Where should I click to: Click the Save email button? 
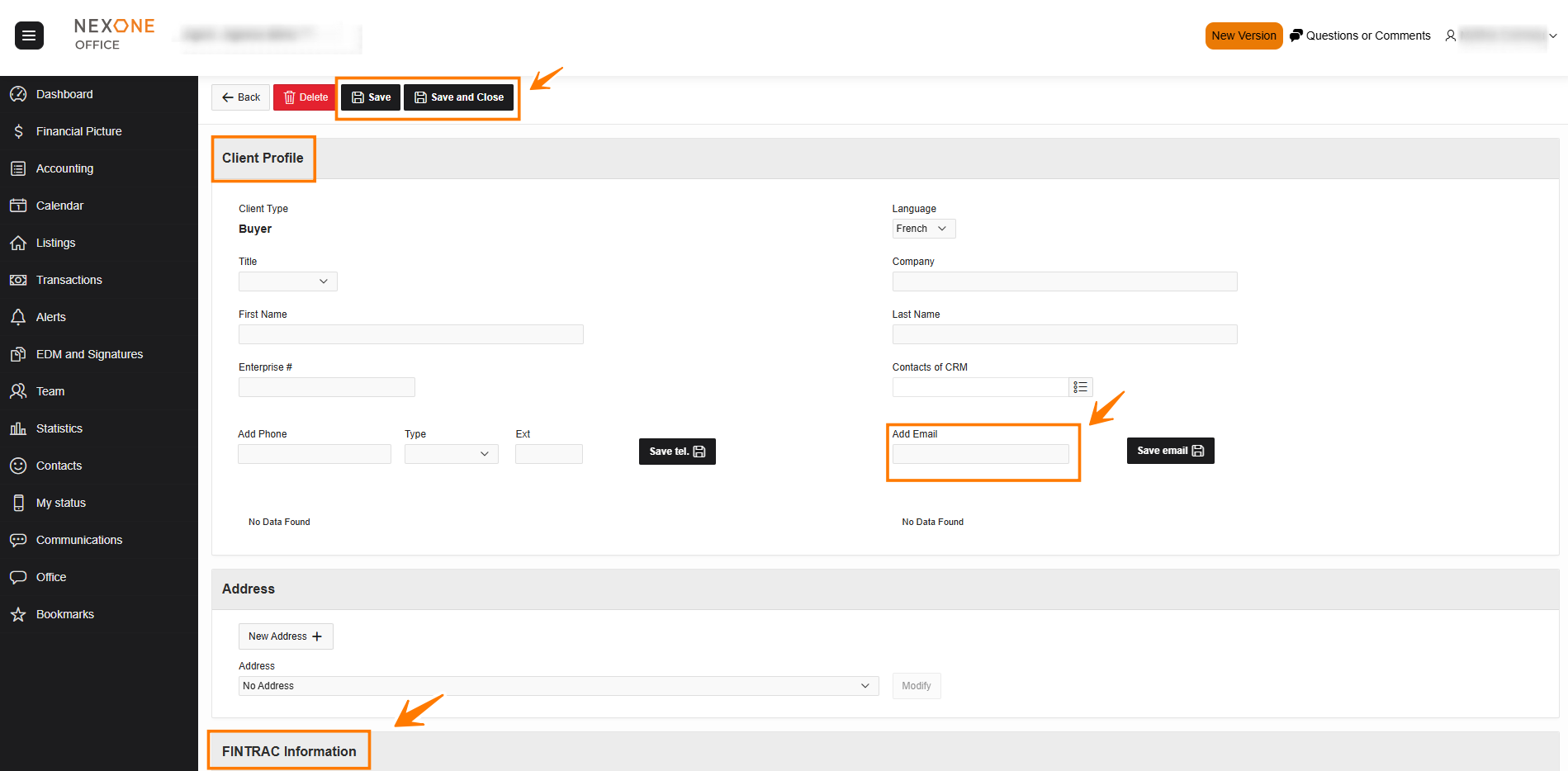coord(1170,451)
